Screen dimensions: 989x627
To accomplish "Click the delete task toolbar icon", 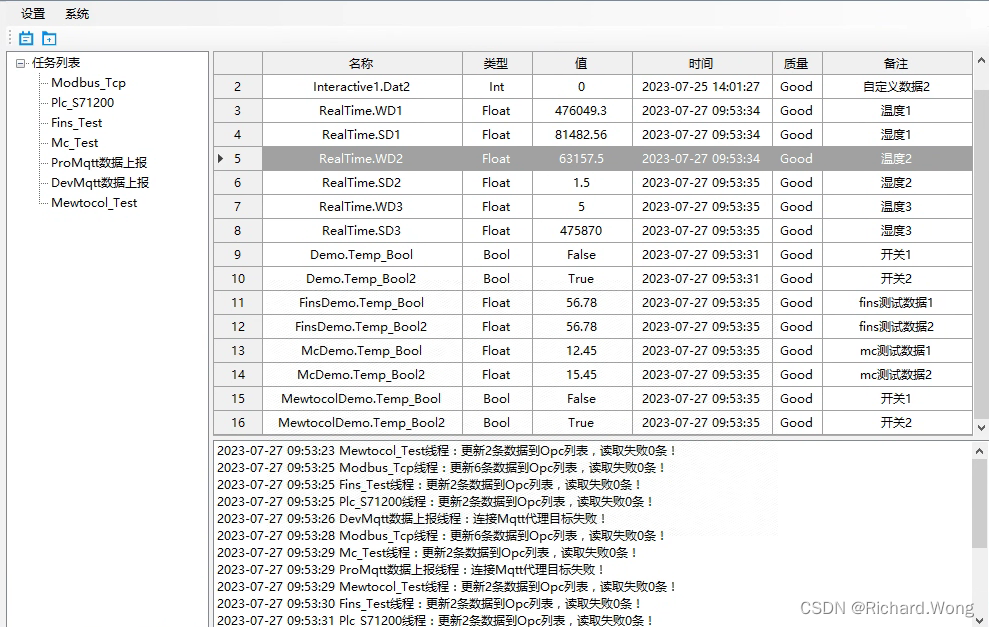I will coord(26,38).
